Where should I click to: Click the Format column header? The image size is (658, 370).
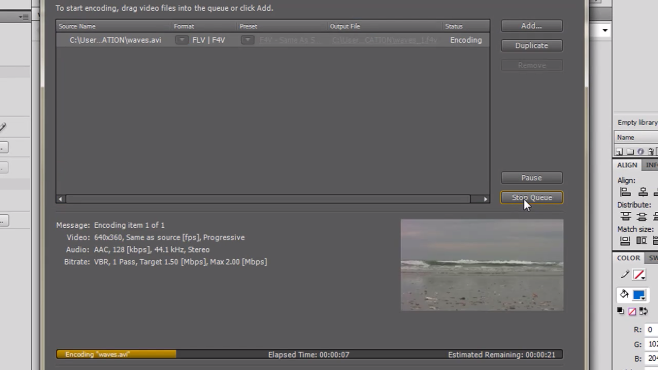tap(184, 26)
